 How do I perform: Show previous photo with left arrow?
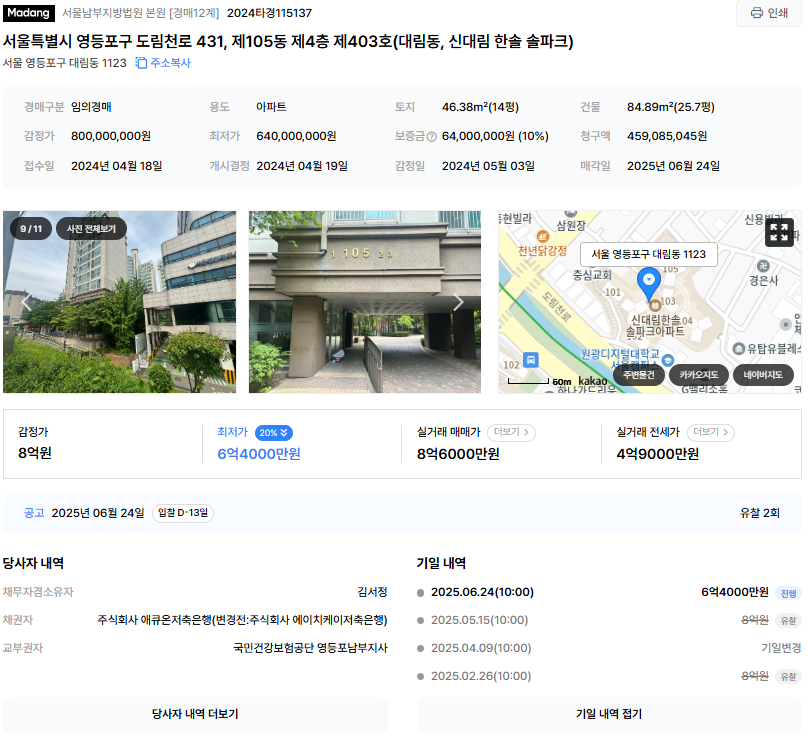26,304
